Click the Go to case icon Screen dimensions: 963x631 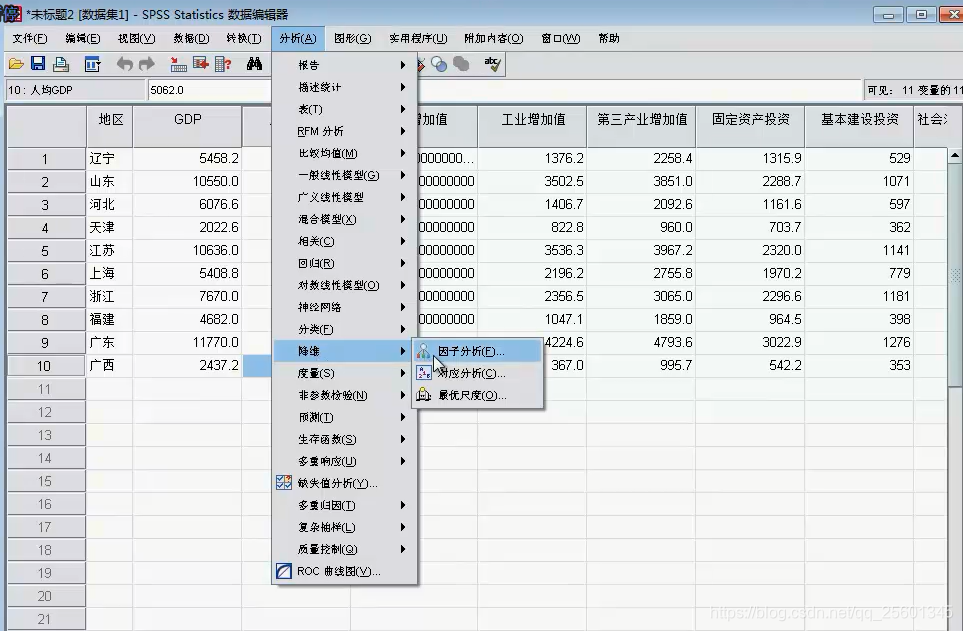click(179, 64)
